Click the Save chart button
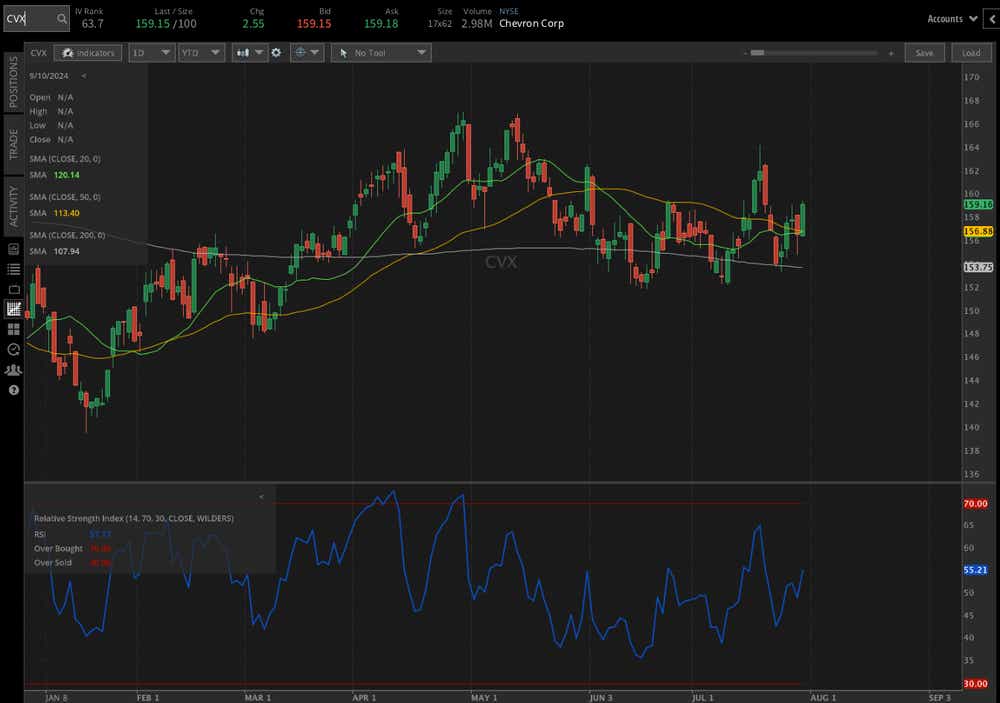The image size is (1000, 703). [924, 53]
